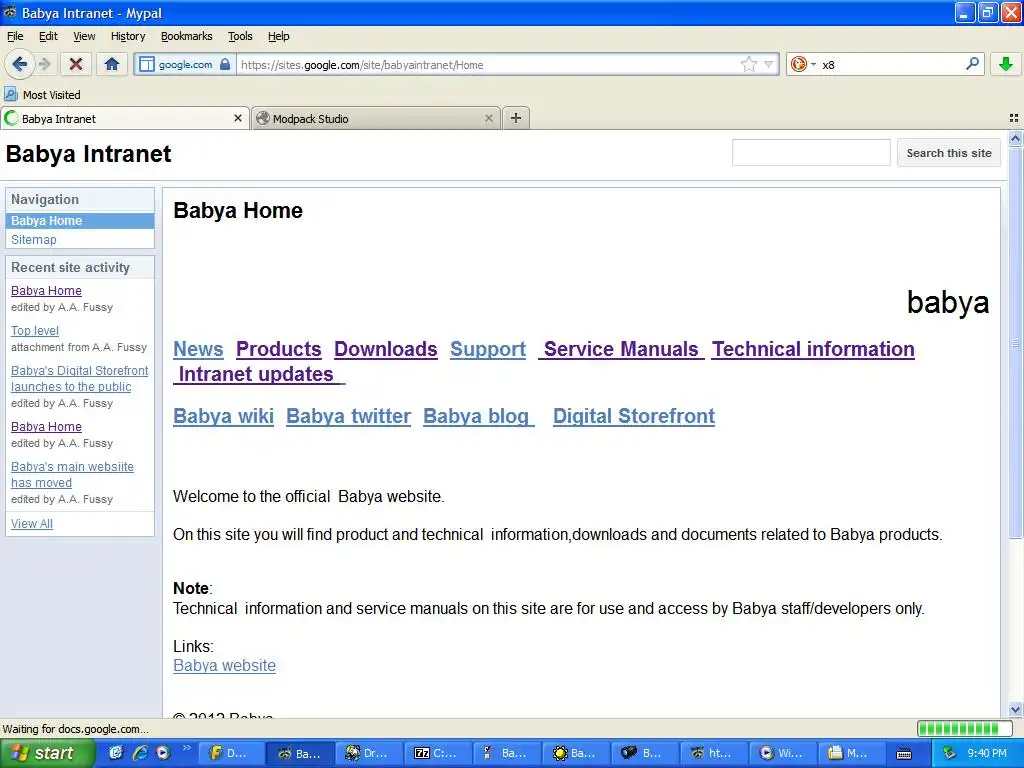The image size is (1024, 768).
Task: Open the Downloads green arrow button
Action: coord(1006,64)
